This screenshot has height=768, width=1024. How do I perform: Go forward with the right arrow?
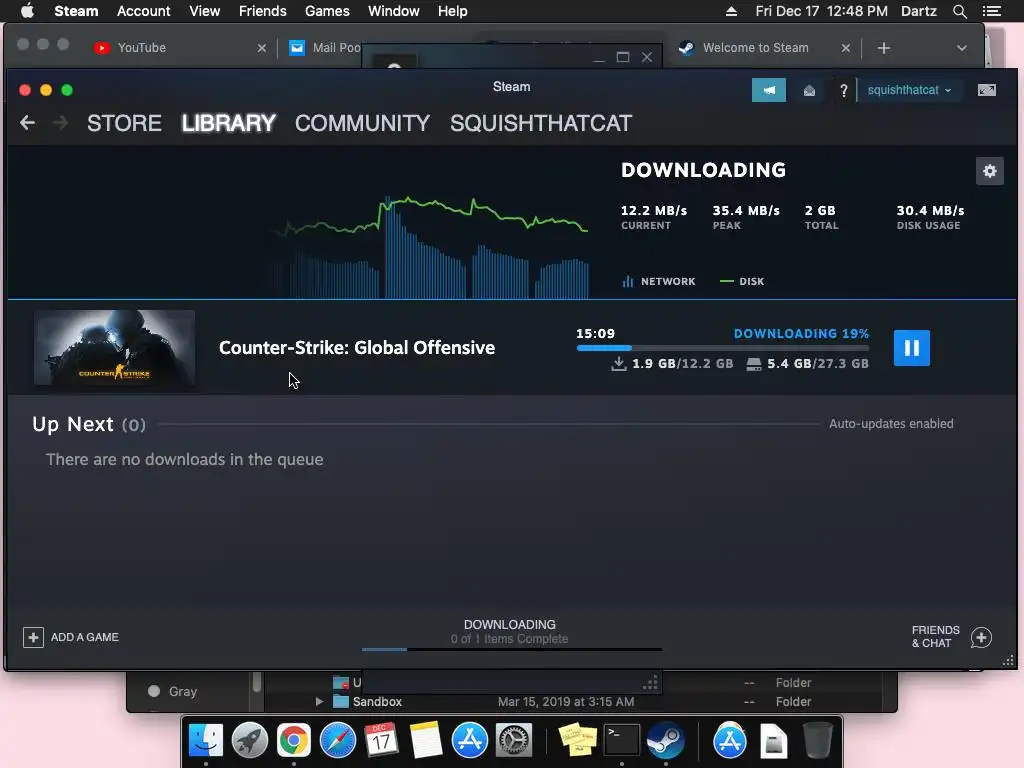point(60,123)
